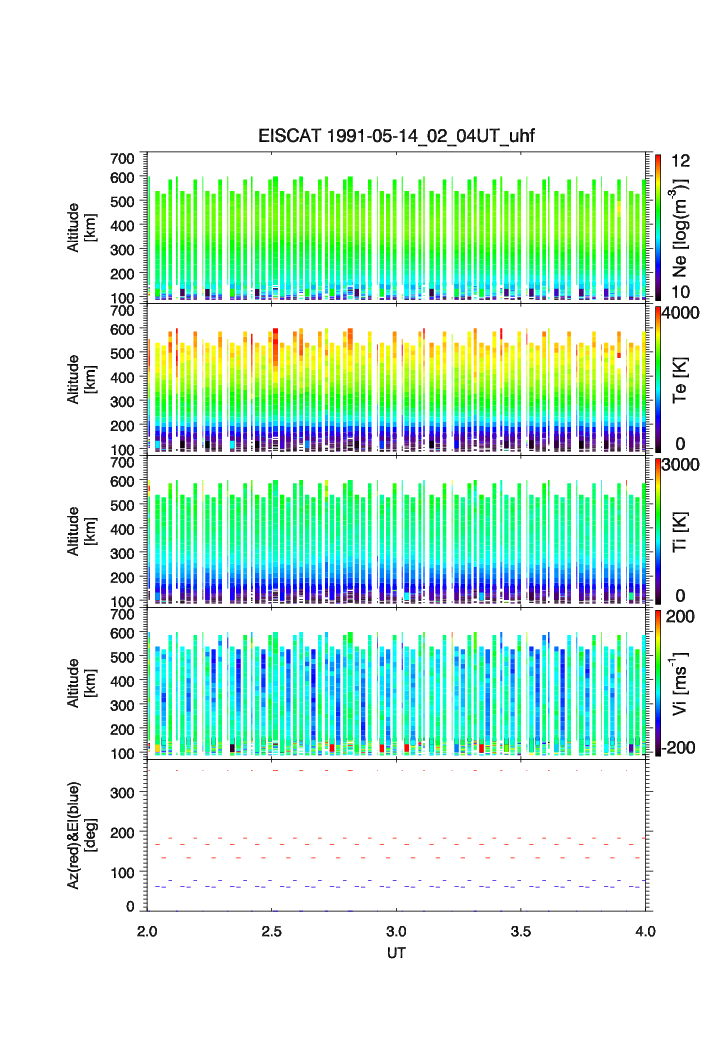Click inside the electron density Ne panel
708x1063 pixels.
[397, 230]
